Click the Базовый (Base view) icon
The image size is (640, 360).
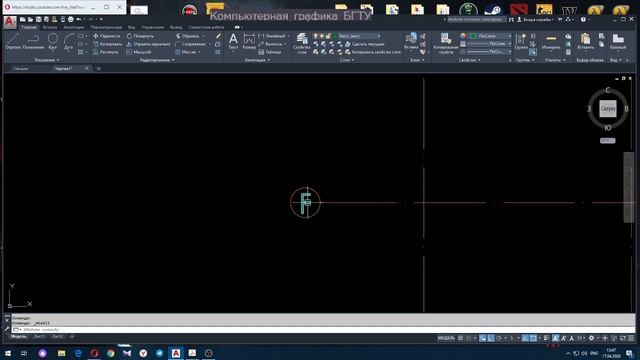tap(618, 42)
